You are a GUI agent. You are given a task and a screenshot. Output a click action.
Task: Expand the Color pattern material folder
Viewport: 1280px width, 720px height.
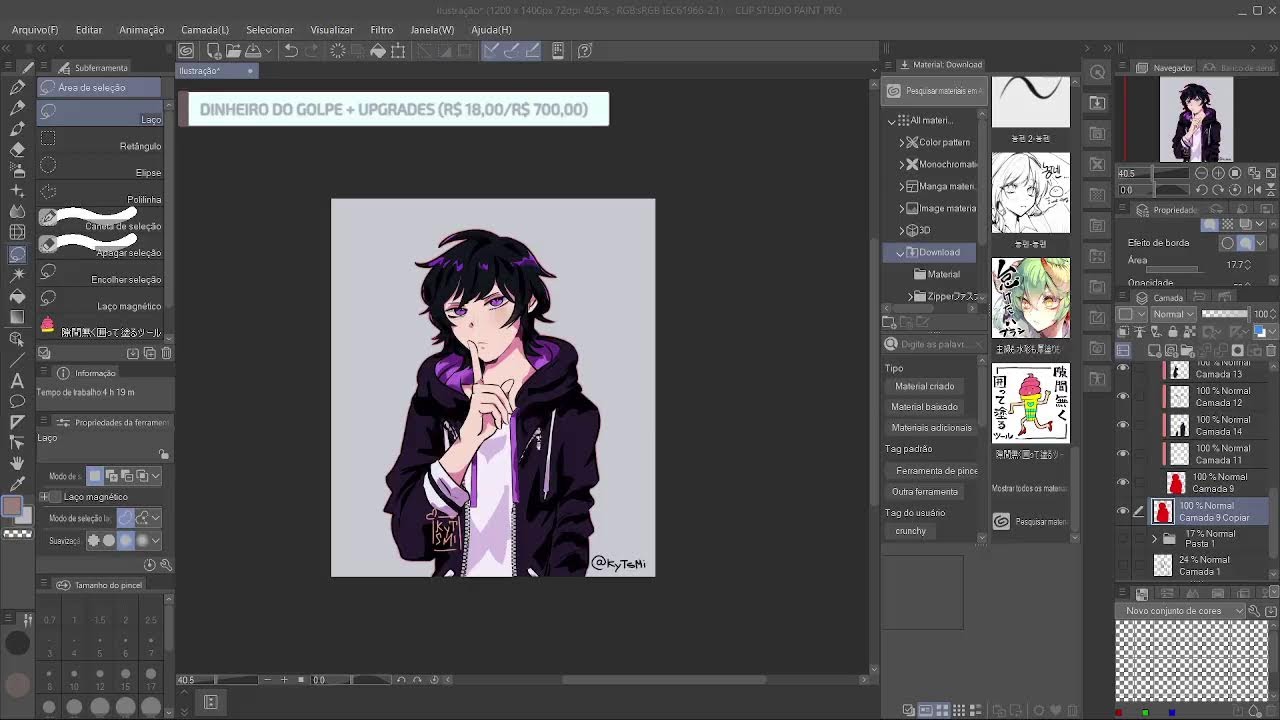(x=902, y=142)
